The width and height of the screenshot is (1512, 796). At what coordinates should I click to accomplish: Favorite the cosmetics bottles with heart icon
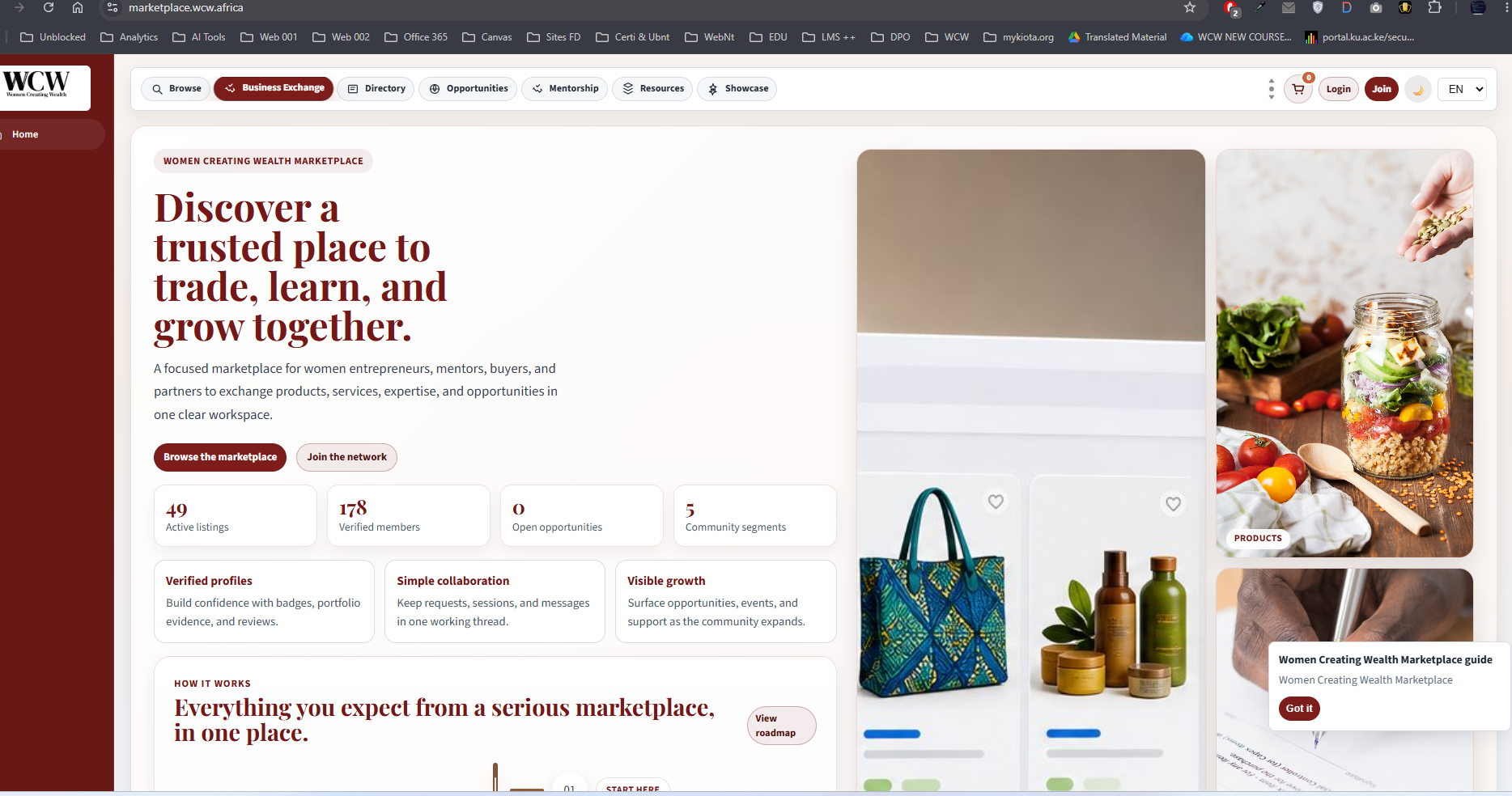1173,504
